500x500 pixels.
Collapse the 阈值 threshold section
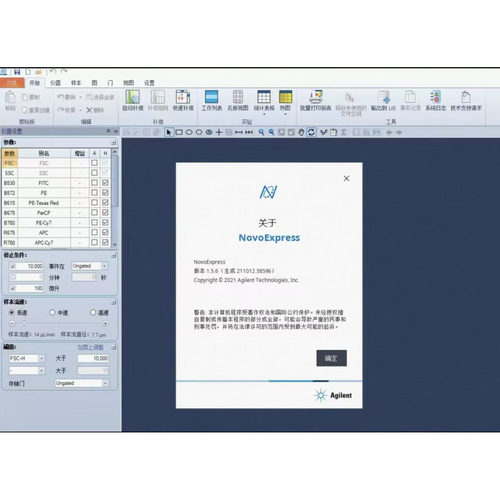(114, 347)
